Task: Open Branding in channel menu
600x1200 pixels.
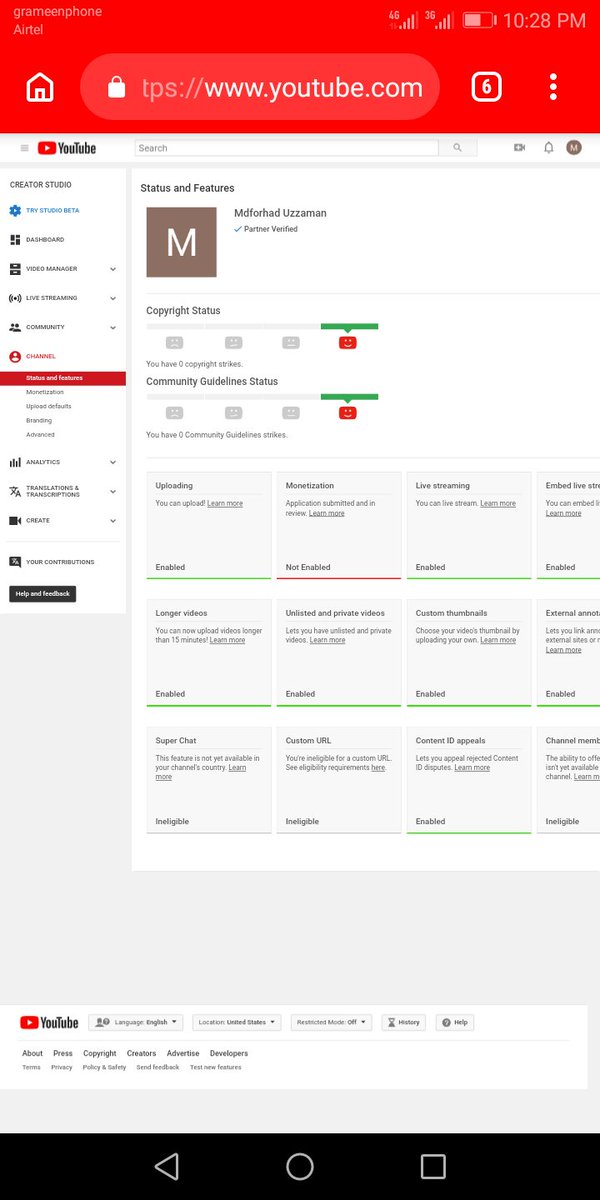Action: tap(39, 420)
